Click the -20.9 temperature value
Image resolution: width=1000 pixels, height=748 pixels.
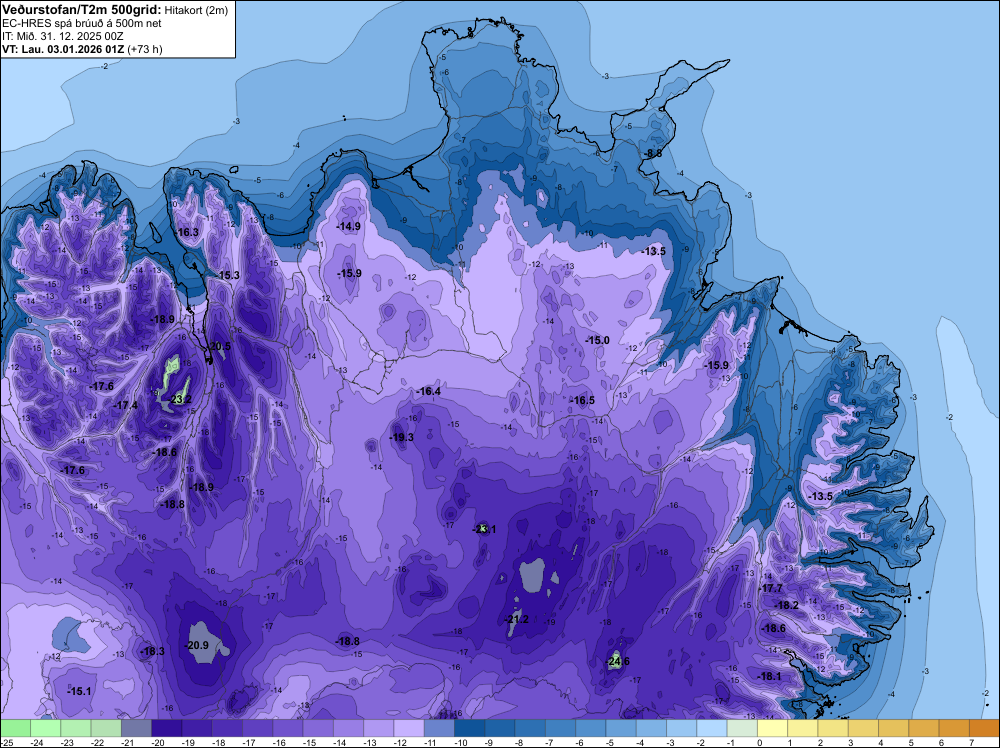(196, 645)
